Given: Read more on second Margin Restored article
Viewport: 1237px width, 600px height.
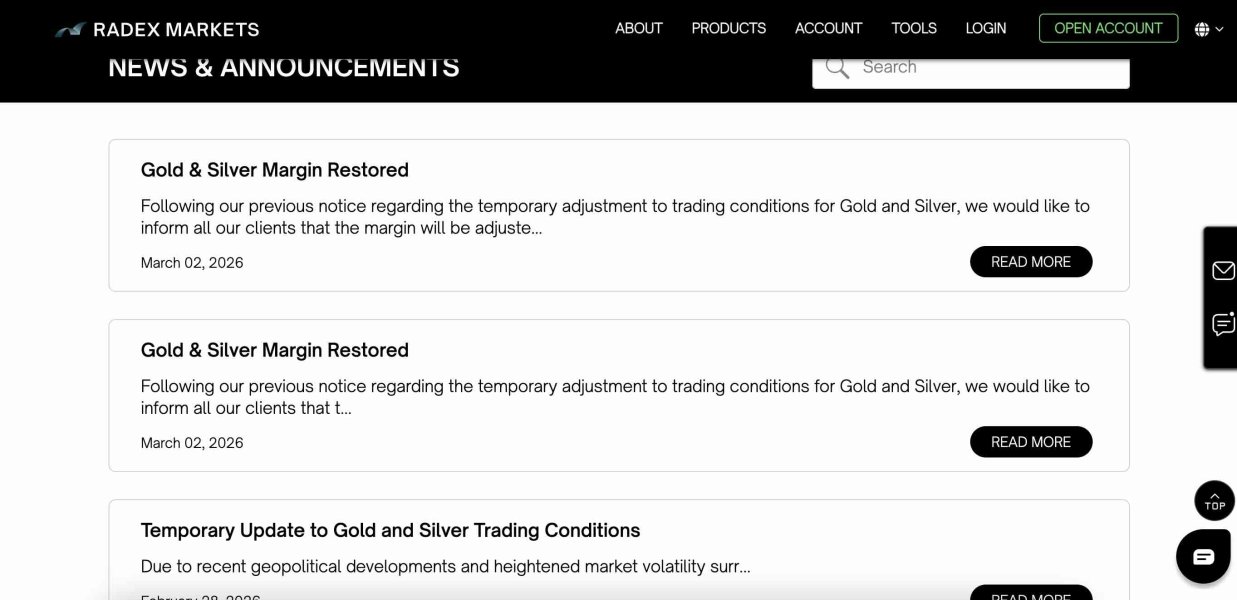Looking at the screenshot, I should [x=1031, y=442].
